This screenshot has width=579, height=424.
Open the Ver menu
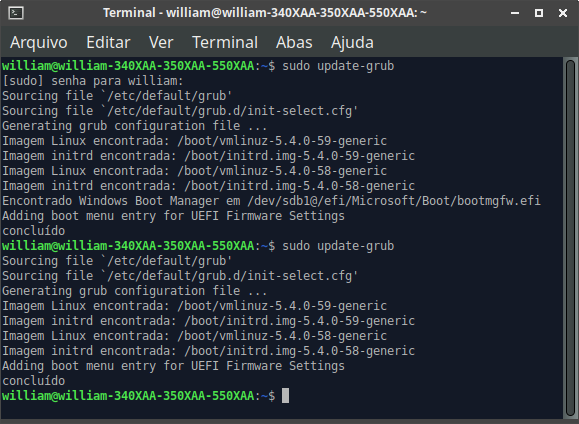161,42
